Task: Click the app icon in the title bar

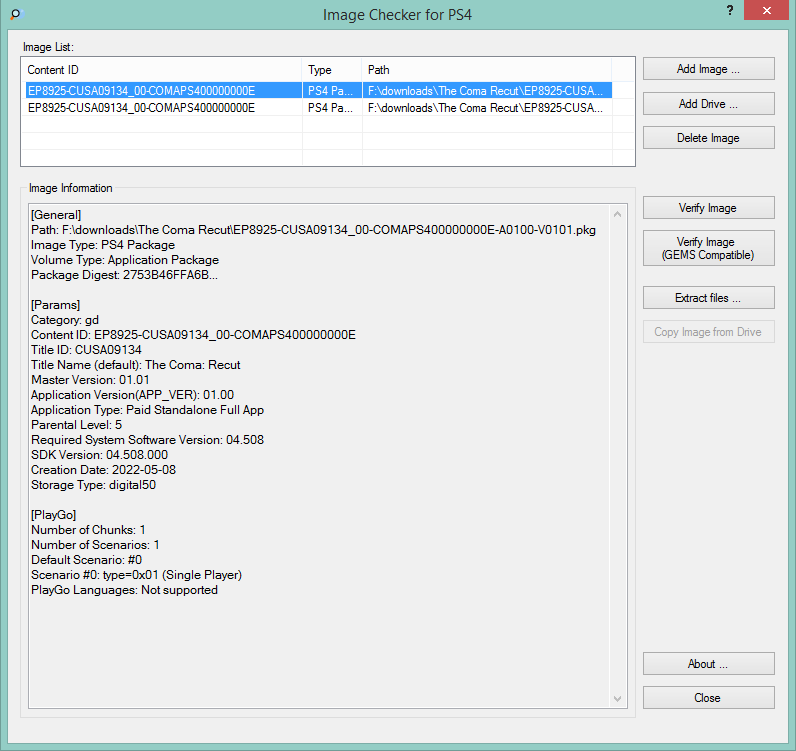Action: pyautogui.click(x=17, y=14)
